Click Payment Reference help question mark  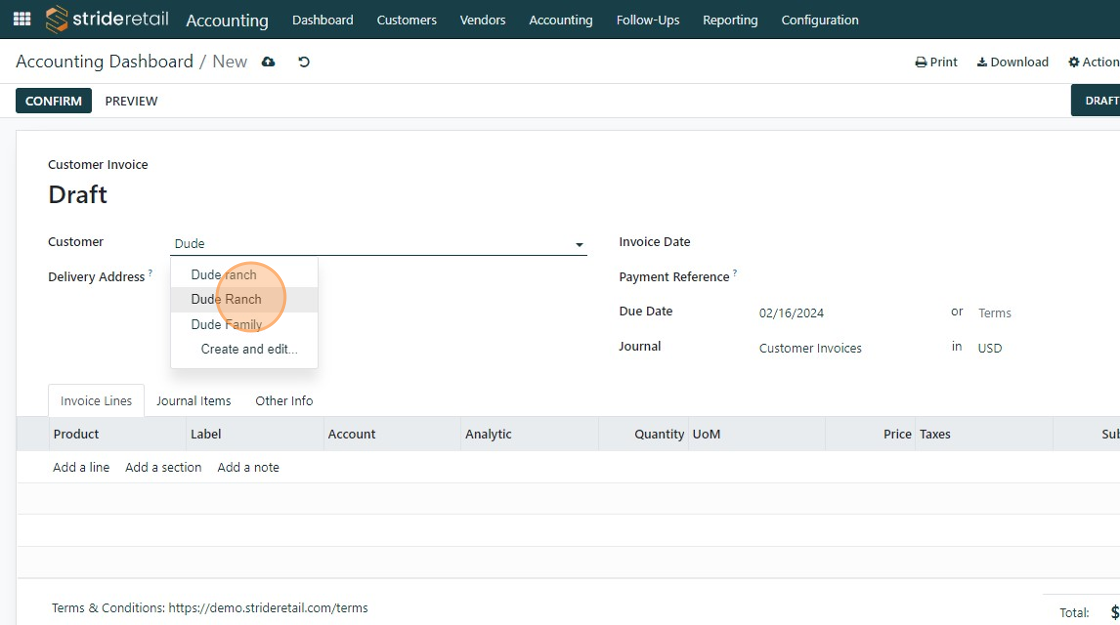735,273
